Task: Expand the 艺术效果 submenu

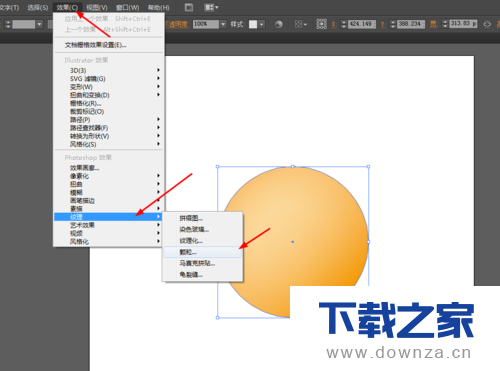Action: coord(109,225)
